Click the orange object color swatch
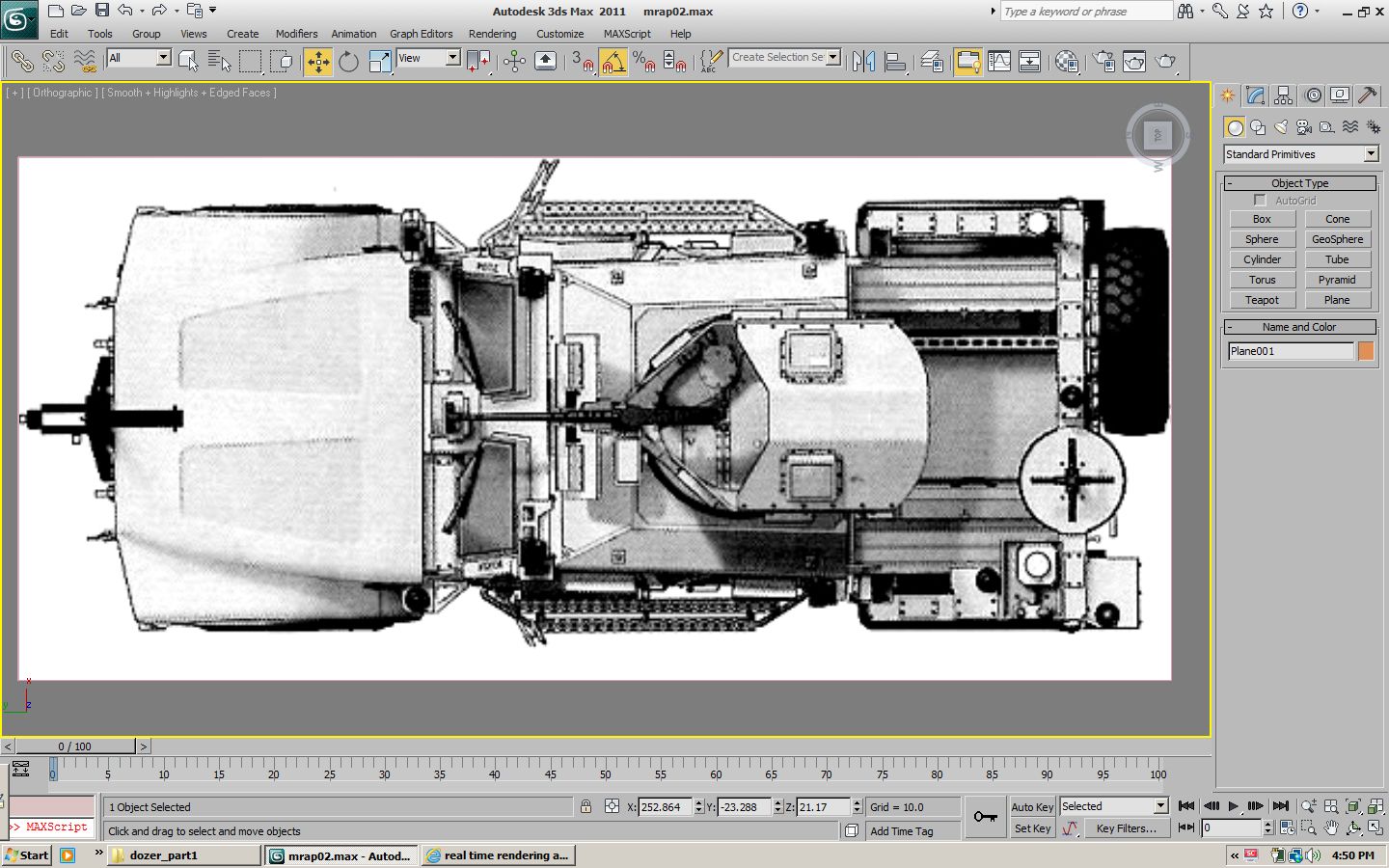This screenshot has height=868, width=1389. (x=1366, y=351)
